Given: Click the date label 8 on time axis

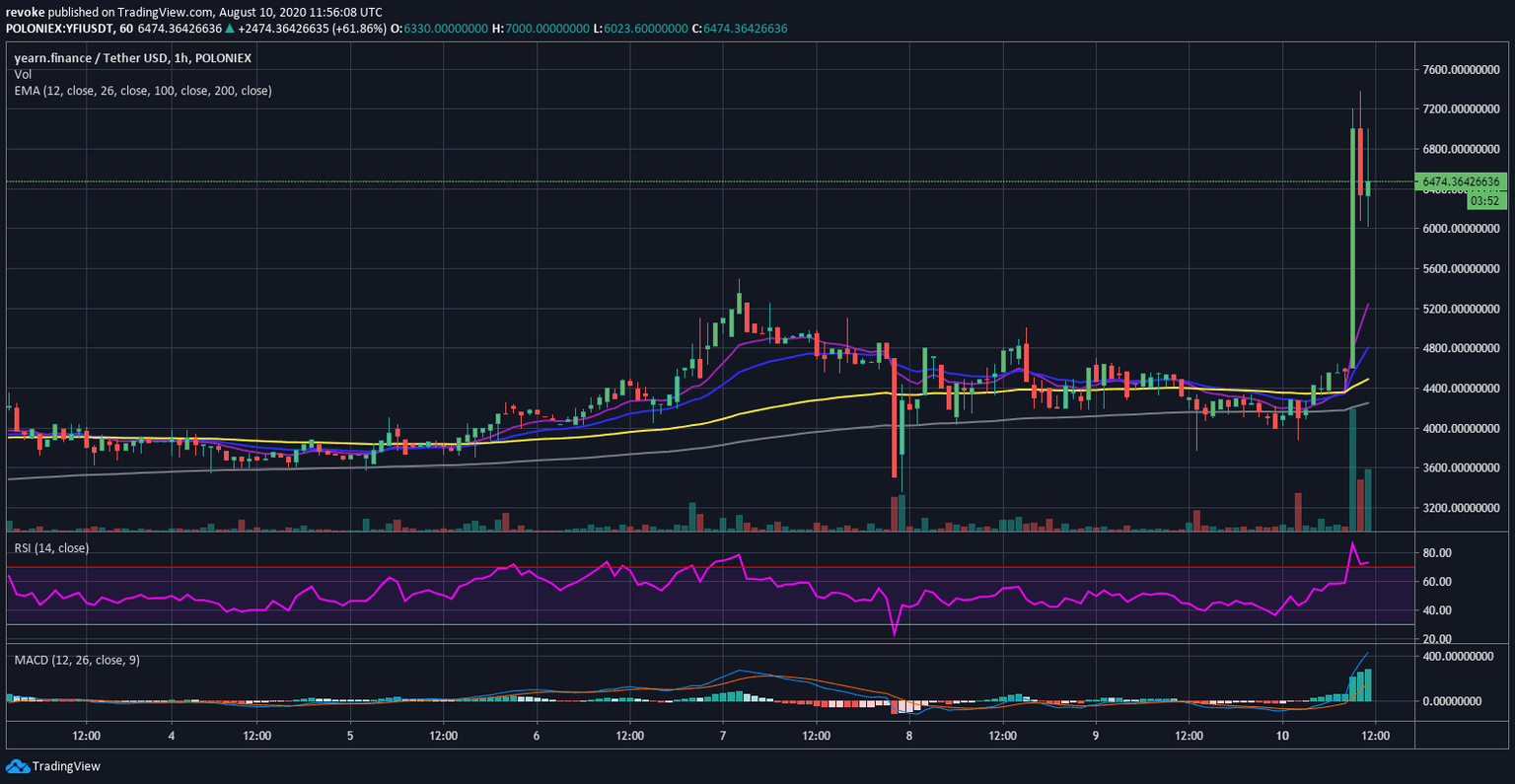Looking at the screenshot, I should [x=909, y=736].
